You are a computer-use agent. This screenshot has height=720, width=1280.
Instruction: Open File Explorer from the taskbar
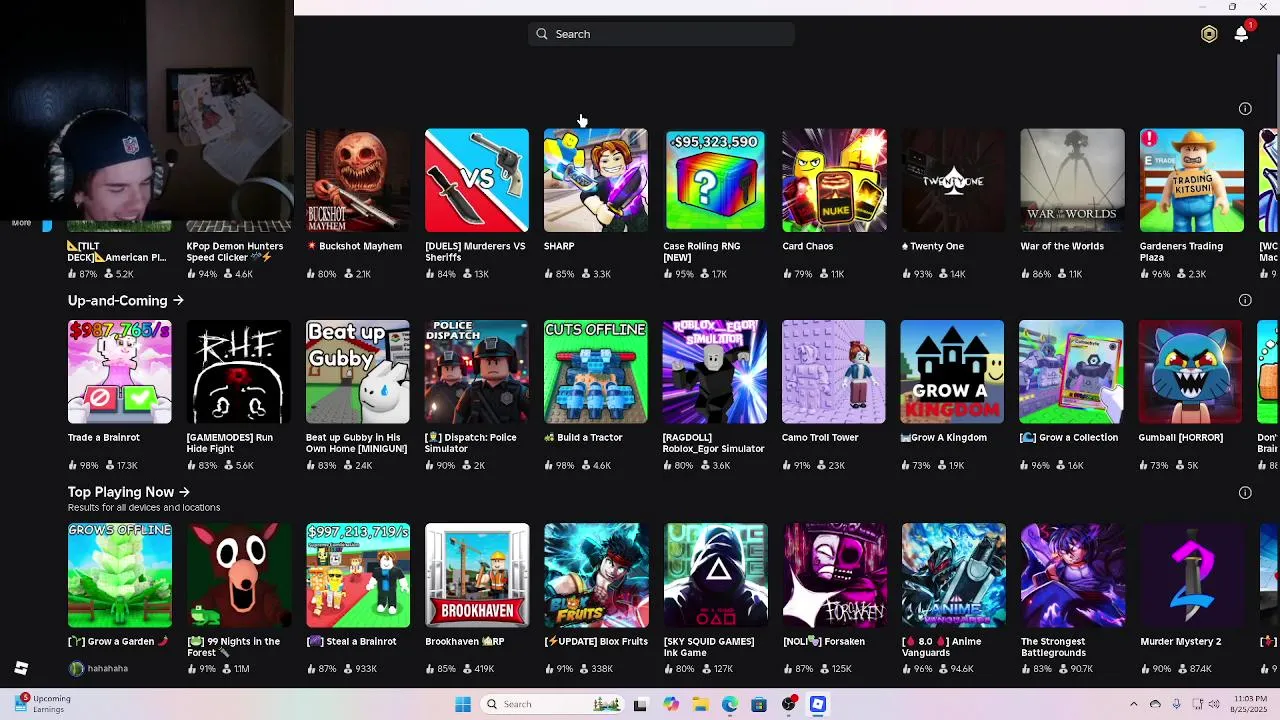point(700,704)
